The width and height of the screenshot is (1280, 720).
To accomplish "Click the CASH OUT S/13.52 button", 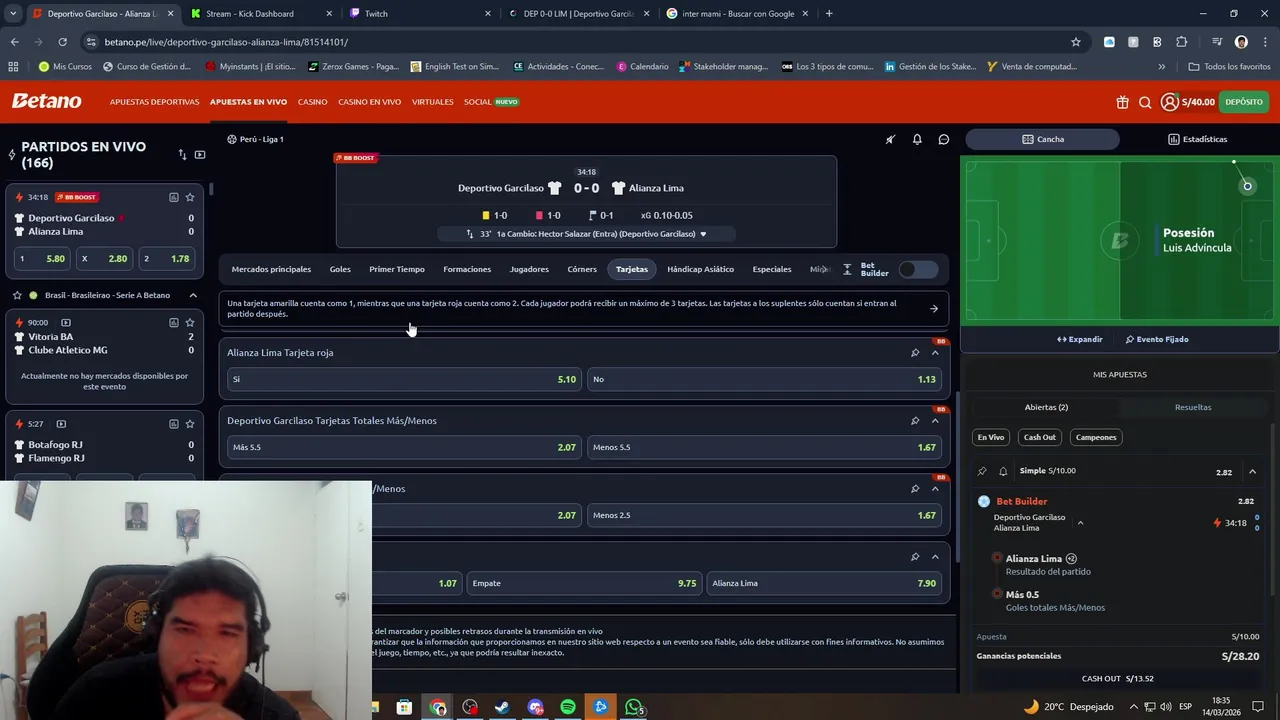I will tap(1117, 678).
